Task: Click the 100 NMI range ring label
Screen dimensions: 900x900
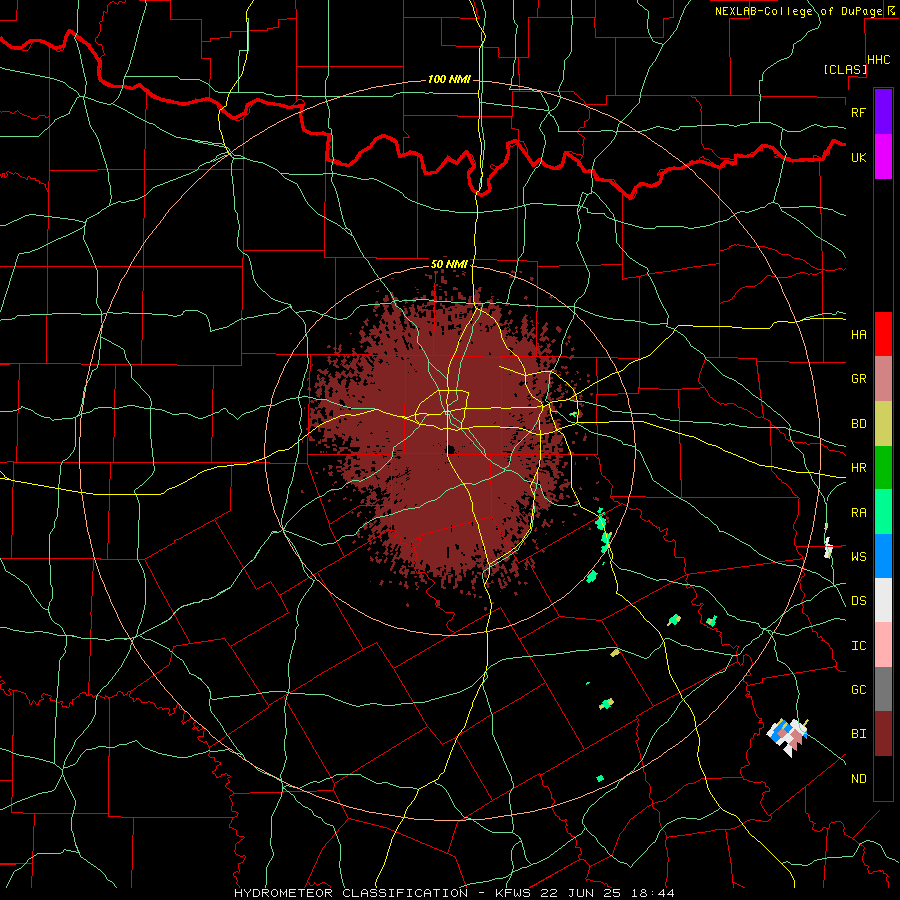Action: [449, 79]
